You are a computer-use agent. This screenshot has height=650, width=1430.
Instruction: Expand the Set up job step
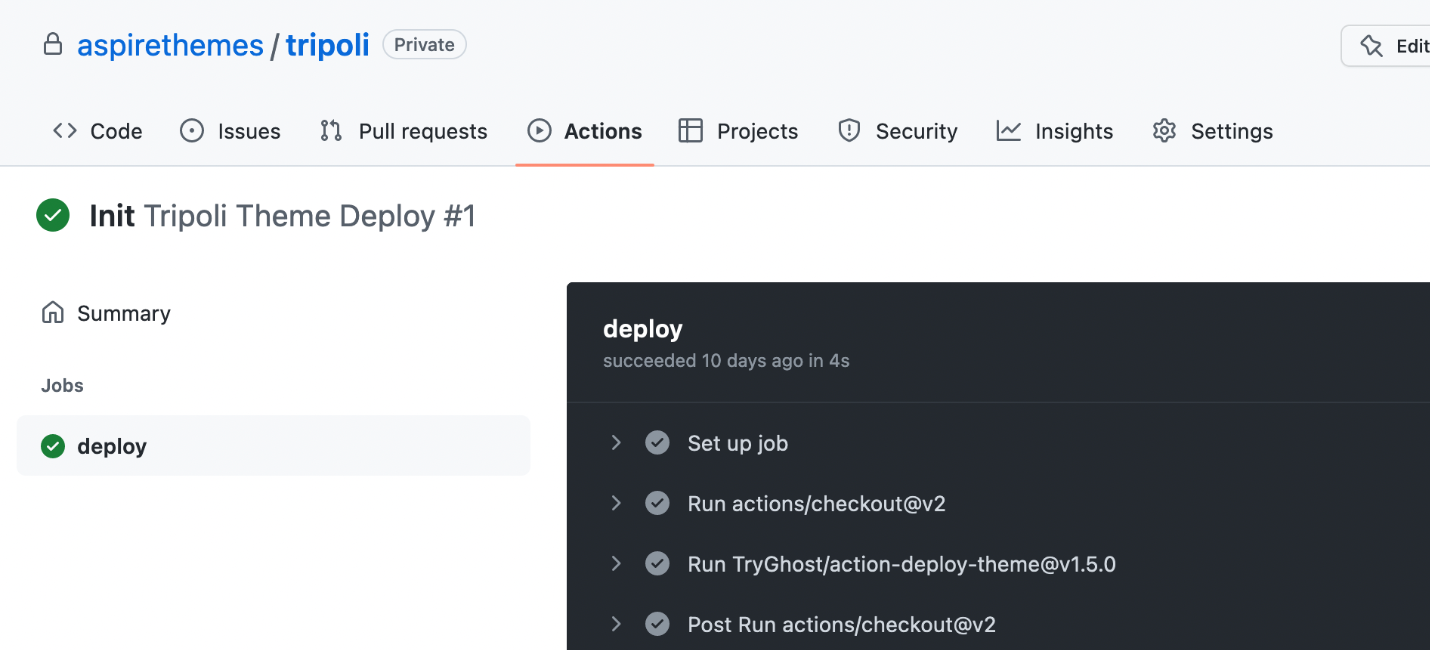(x=616, y=443)
